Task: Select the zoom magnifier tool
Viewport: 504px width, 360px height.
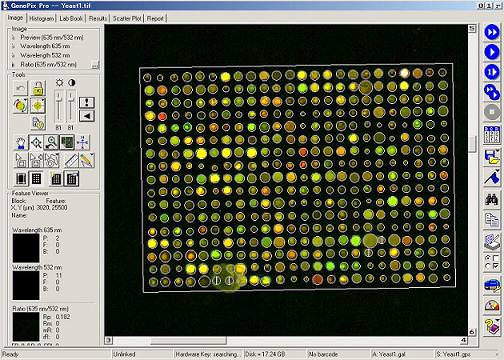Action: [51, 143]
